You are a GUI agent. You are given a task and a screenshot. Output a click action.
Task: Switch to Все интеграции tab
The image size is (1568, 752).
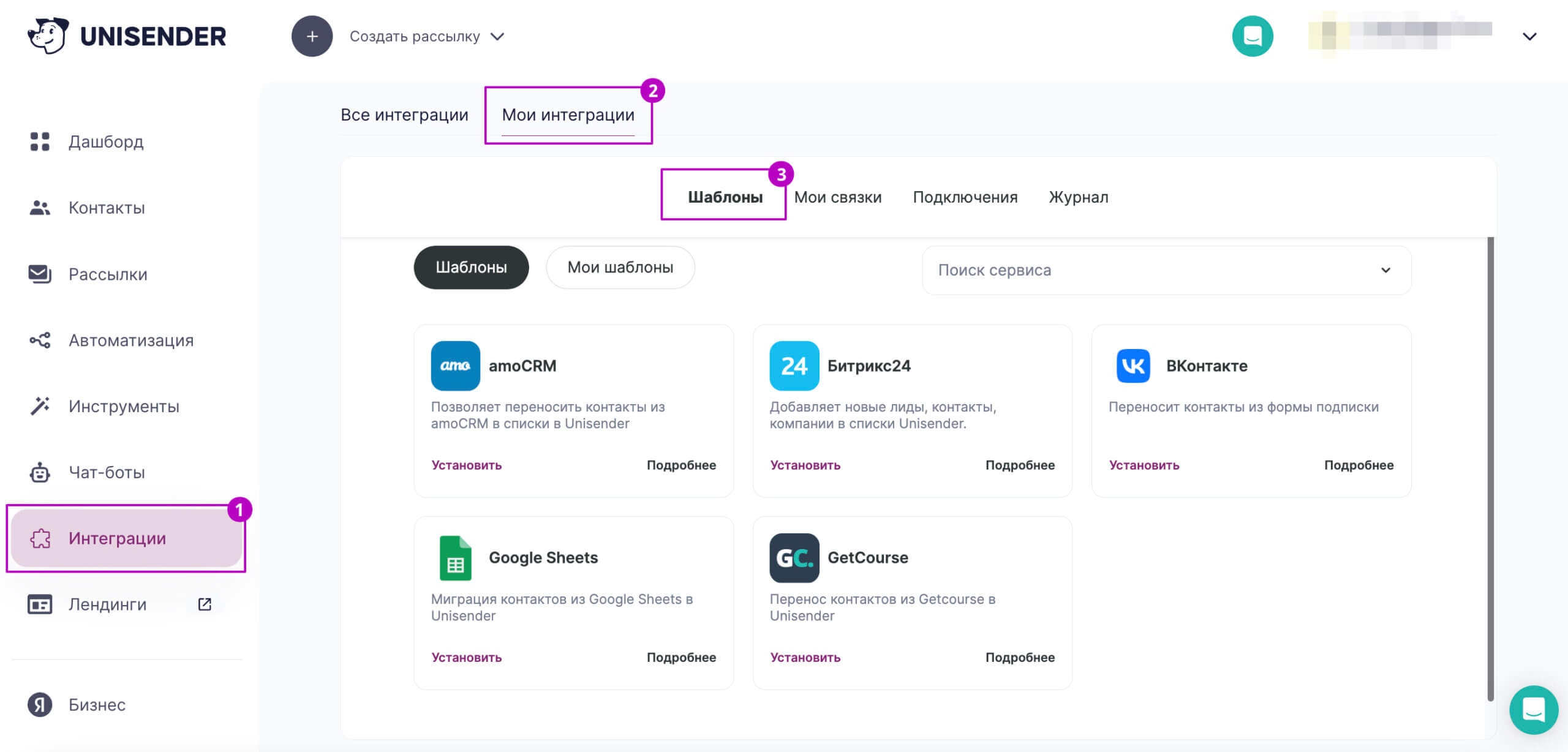[404, 115]
